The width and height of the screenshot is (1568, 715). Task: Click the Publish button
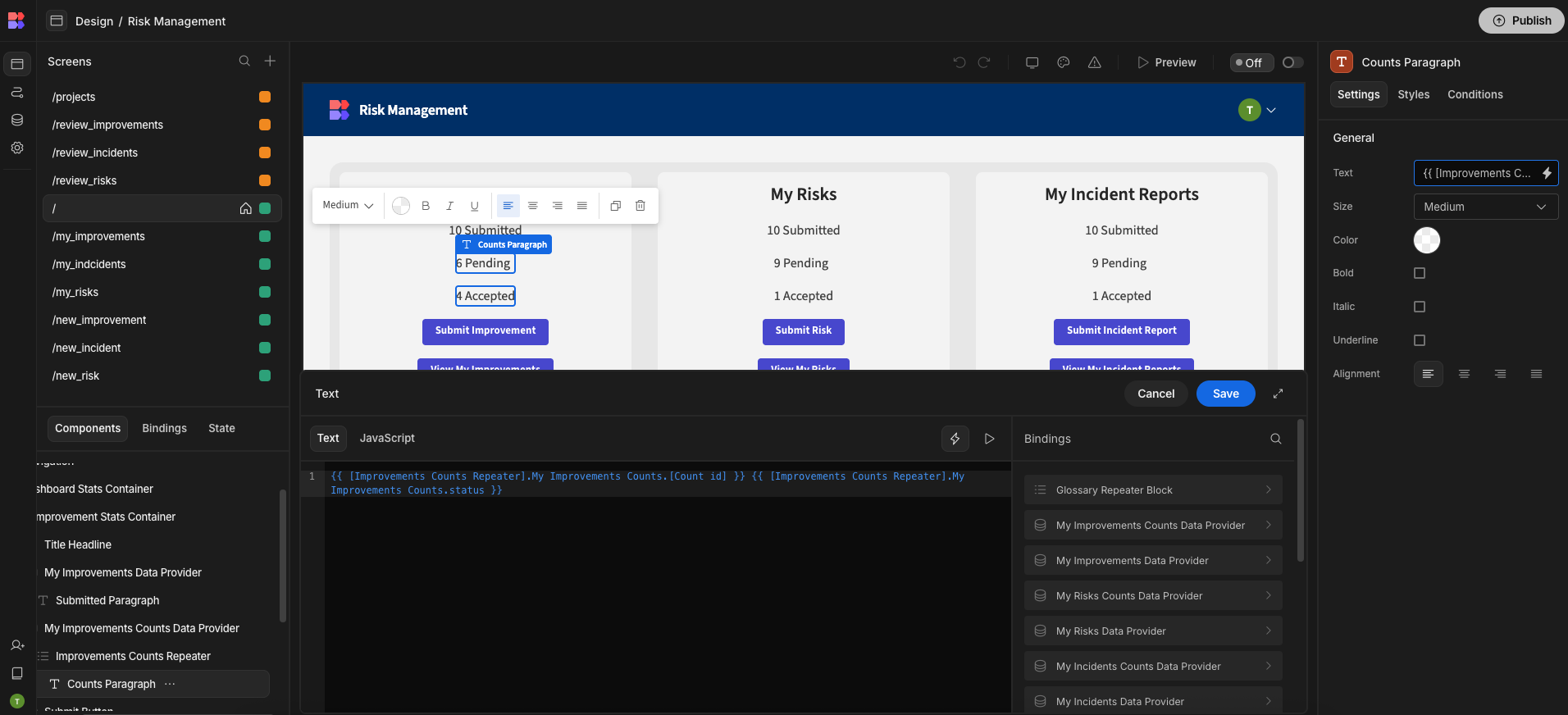(x=1521, y=20)
